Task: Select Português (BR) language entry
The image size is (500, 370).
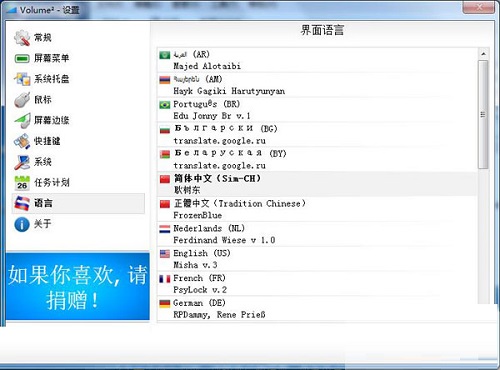Action: click(x=317, y=110)
